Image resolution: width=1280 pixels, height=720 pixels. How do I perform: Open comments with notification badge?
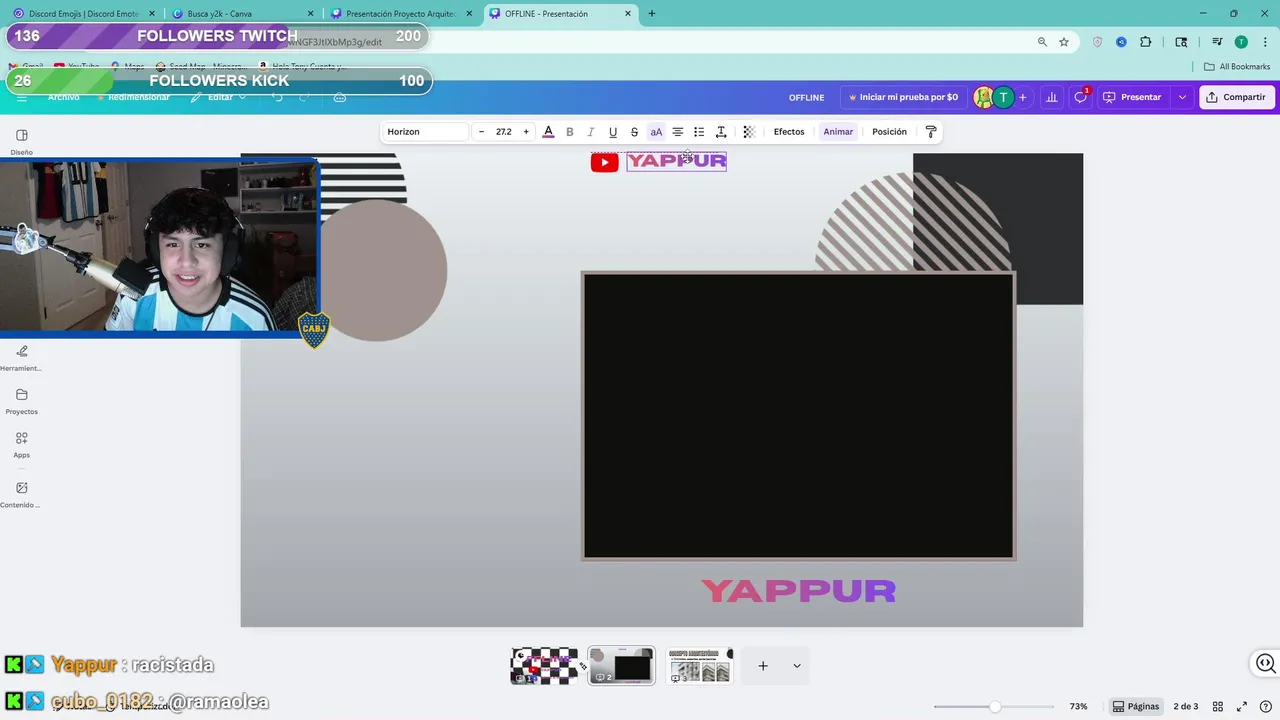point(1081,97)
